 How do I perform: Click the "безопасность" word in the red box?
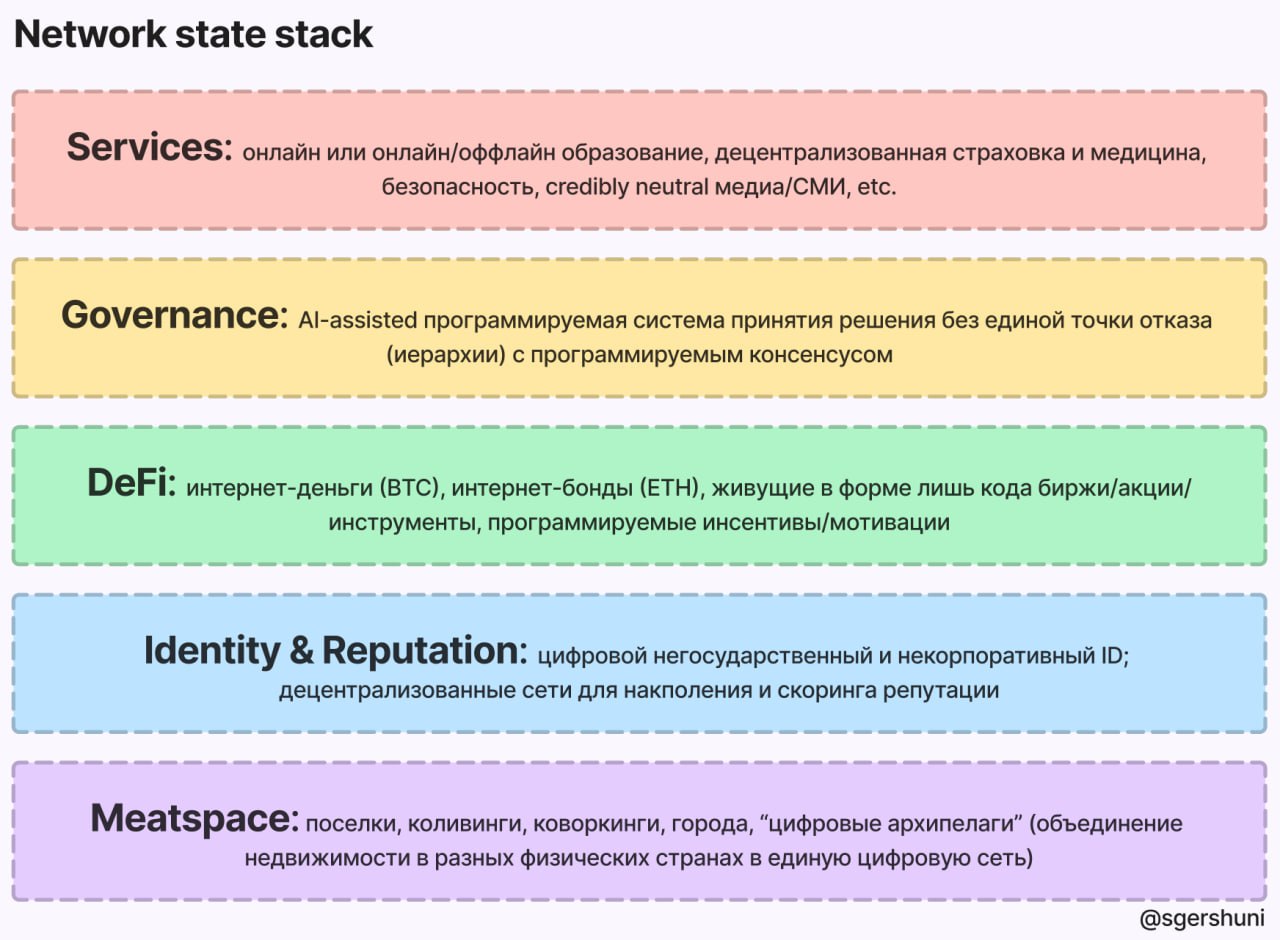(457, 187)
